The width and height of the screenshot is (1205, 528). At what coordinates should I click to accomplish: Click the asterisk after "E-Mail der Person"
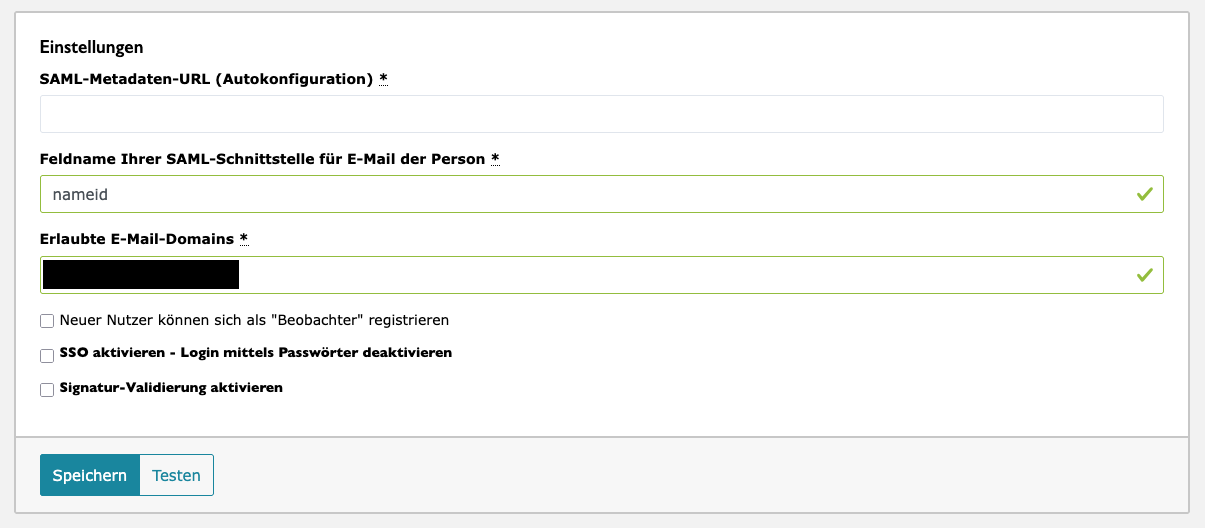pyautogui.click(x=495, y=159)
